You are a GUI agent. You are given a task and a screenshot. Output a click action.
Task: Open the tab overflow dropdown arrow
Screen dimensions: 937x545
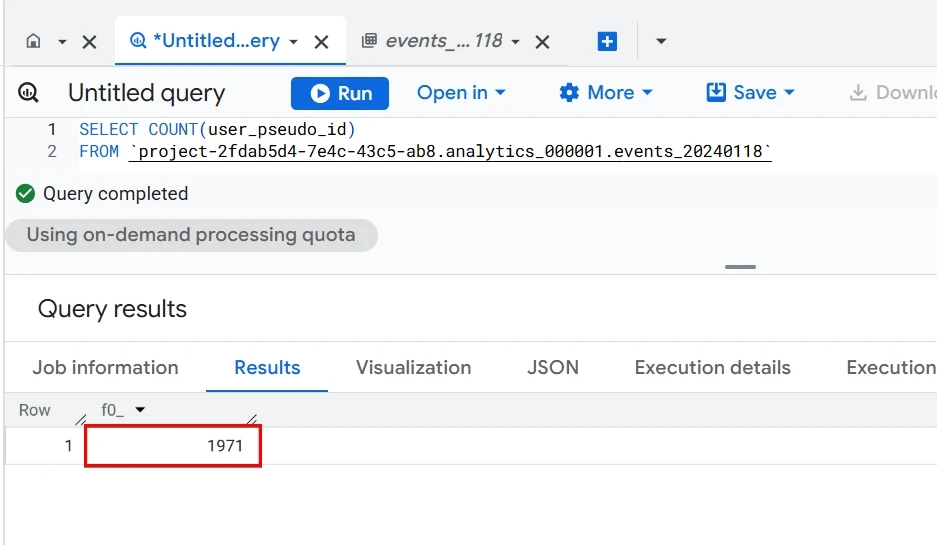(661, 41)
